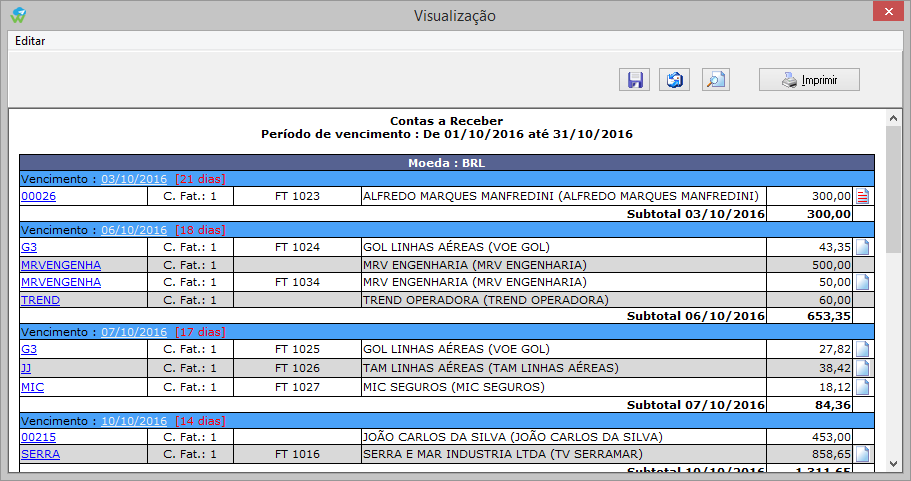Close the Visualização window

click(x=888, y=11)
